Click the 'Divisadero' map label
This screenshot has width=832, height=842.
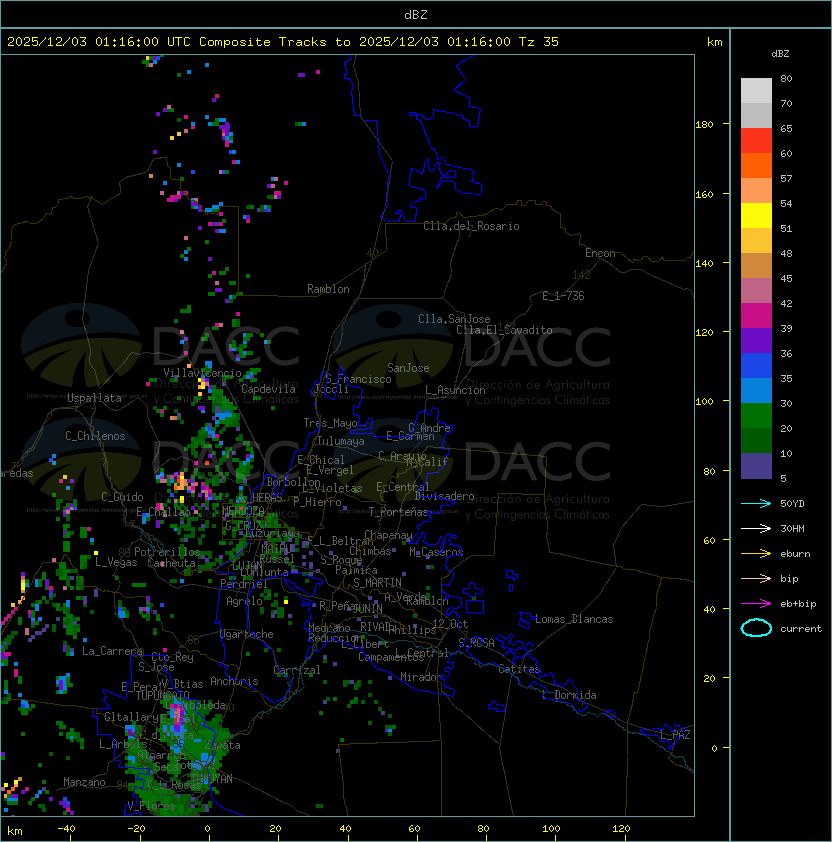click(x=445, y=496)
